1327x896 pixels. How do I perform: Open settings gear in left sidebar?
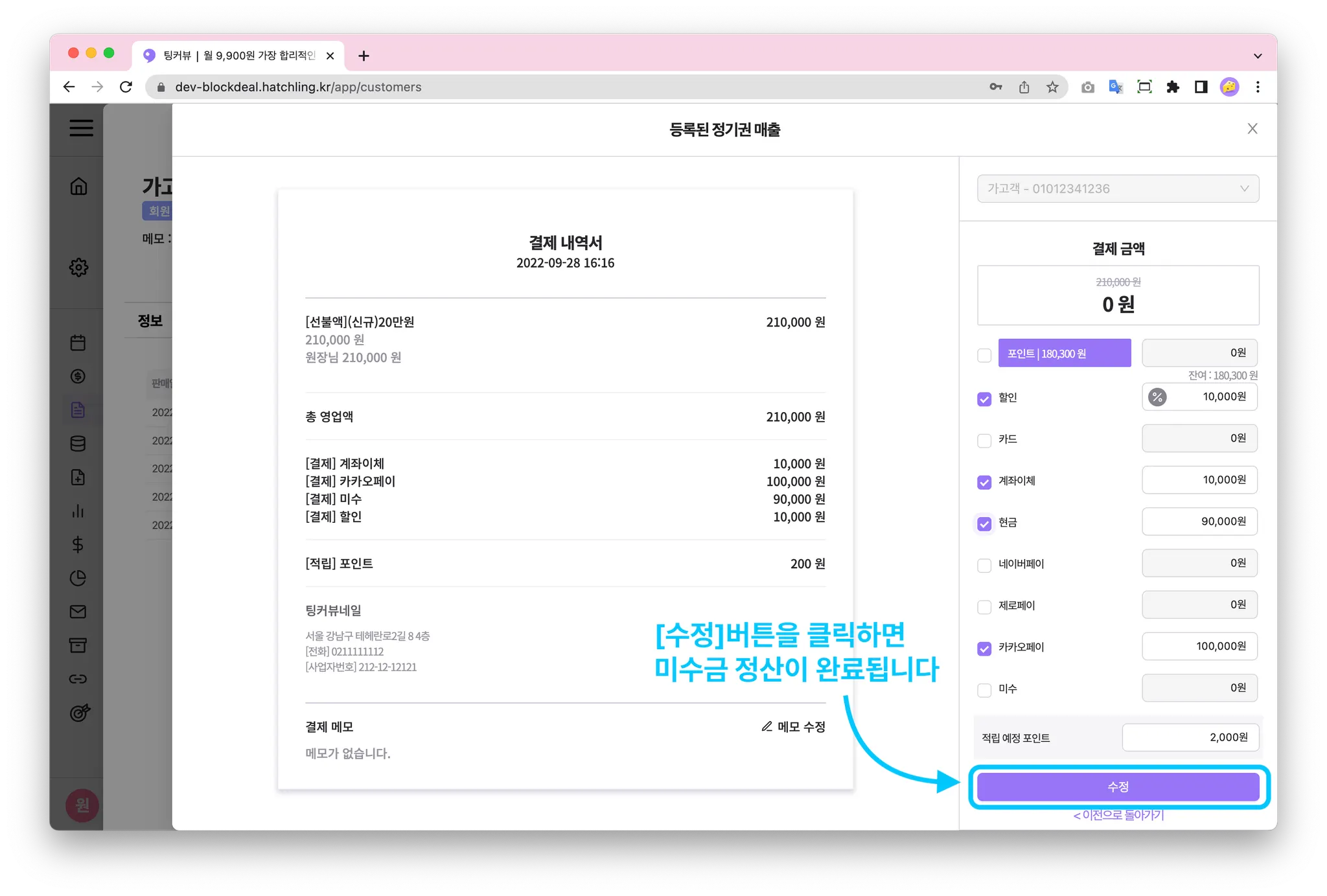tap(78, 267)
